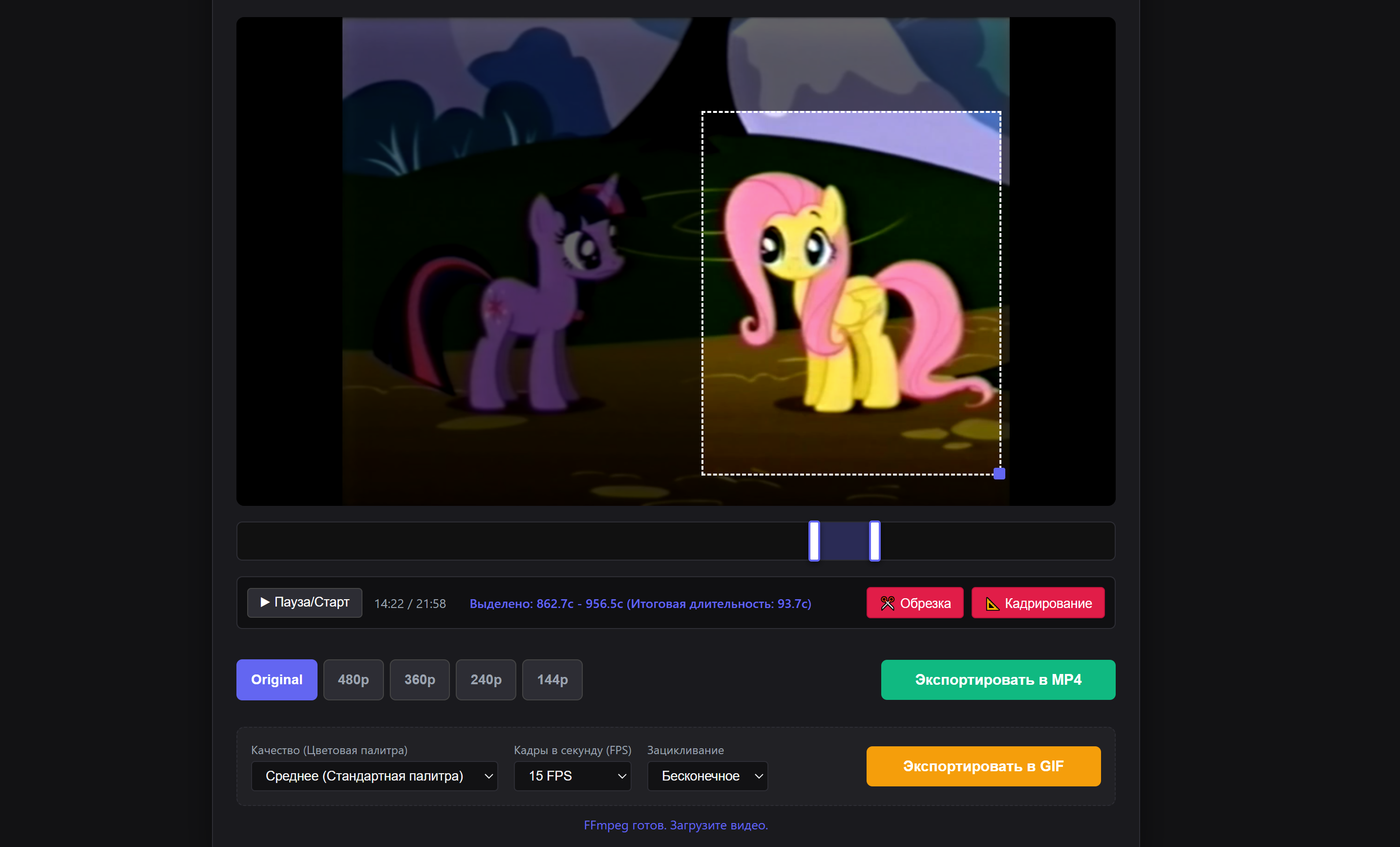Click Экспортировать в GIF button
This screenshot has width=1400, height=847.
(x=983, y=766)
